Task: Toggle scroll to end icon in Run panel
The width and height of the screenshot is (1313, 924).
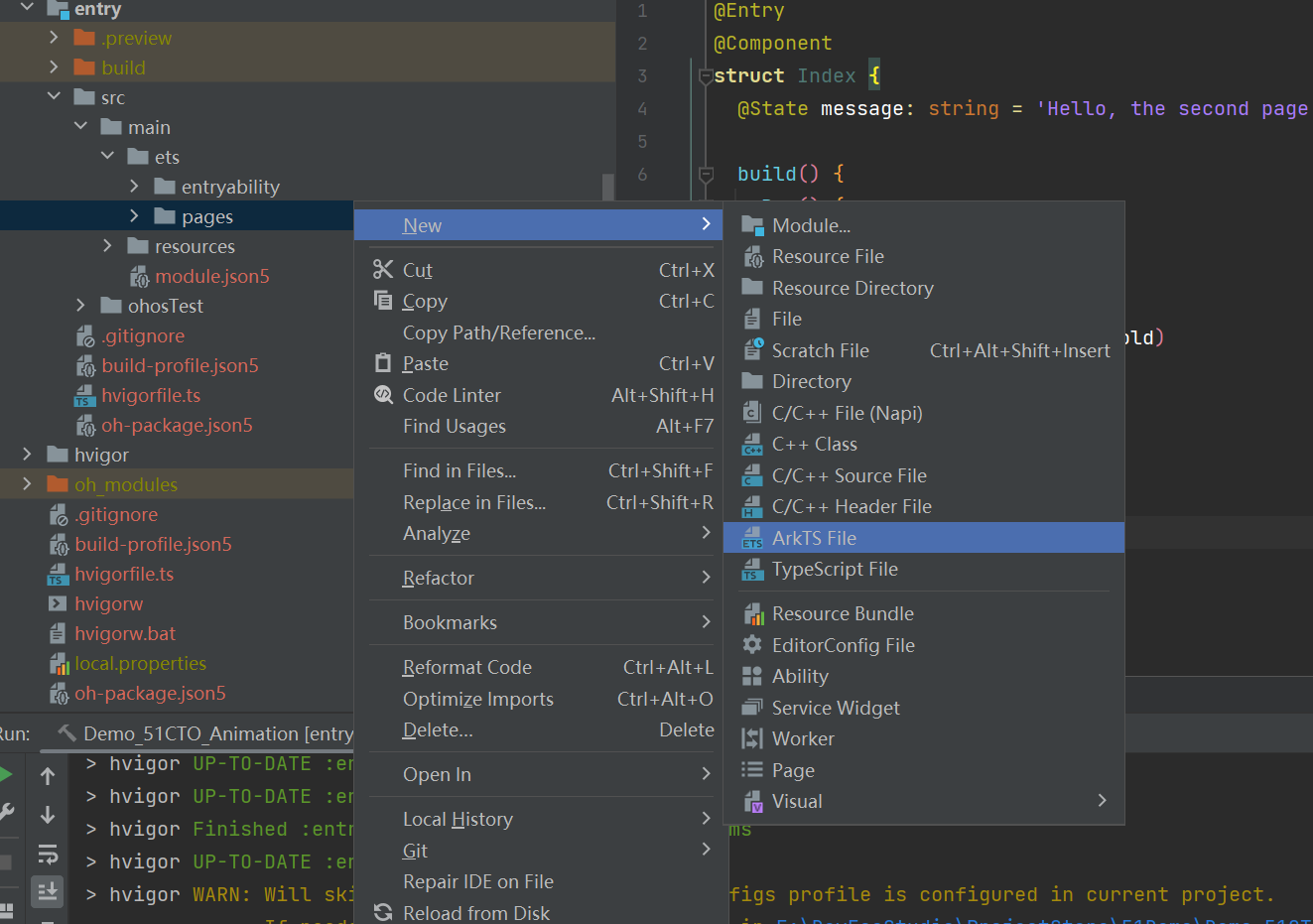Action: (48, 891)
